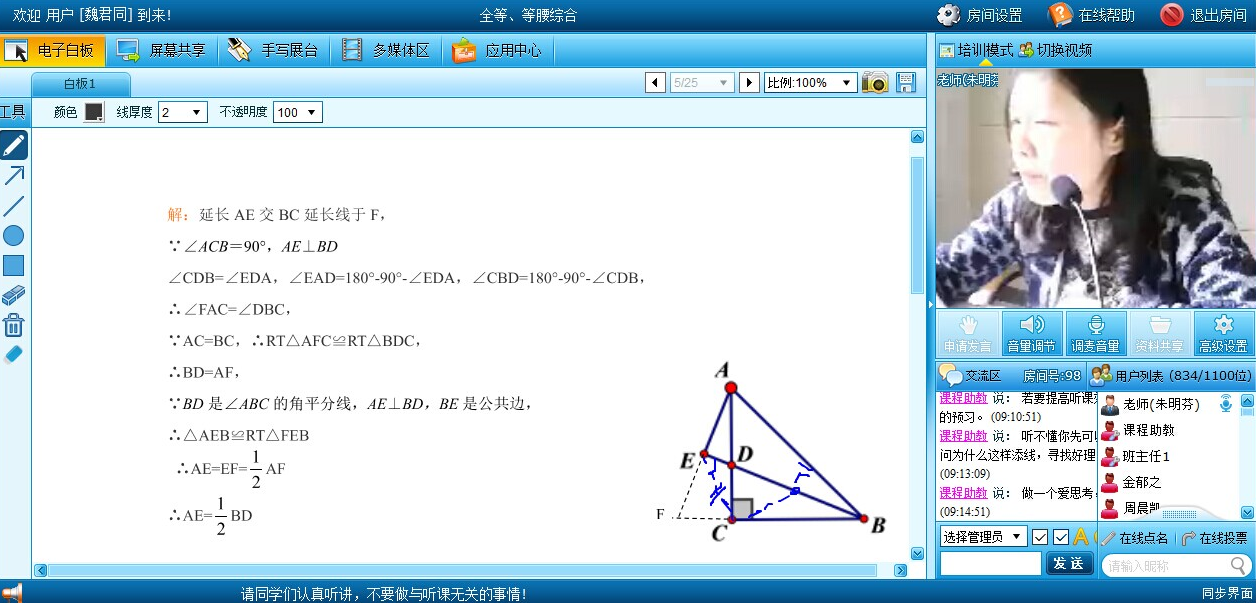Select the pencil drawing tool
The width and height of the screenshot is (1256, 603).
14,145
